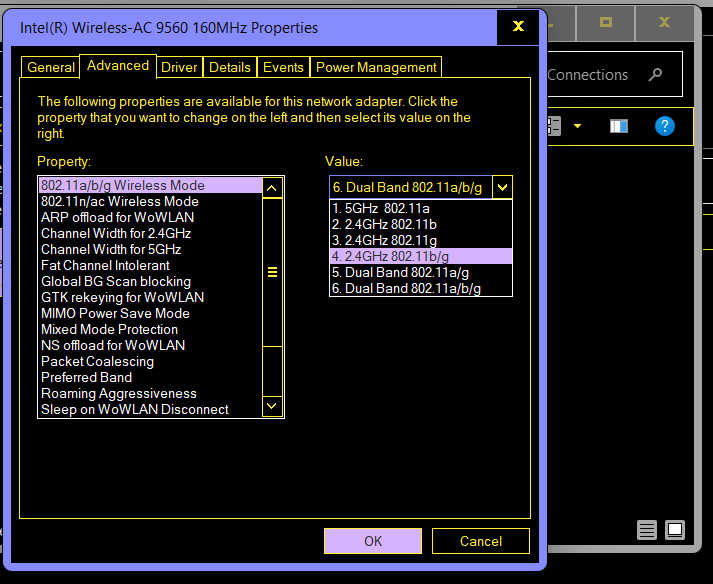Open the Driver tab

point(179,67)
